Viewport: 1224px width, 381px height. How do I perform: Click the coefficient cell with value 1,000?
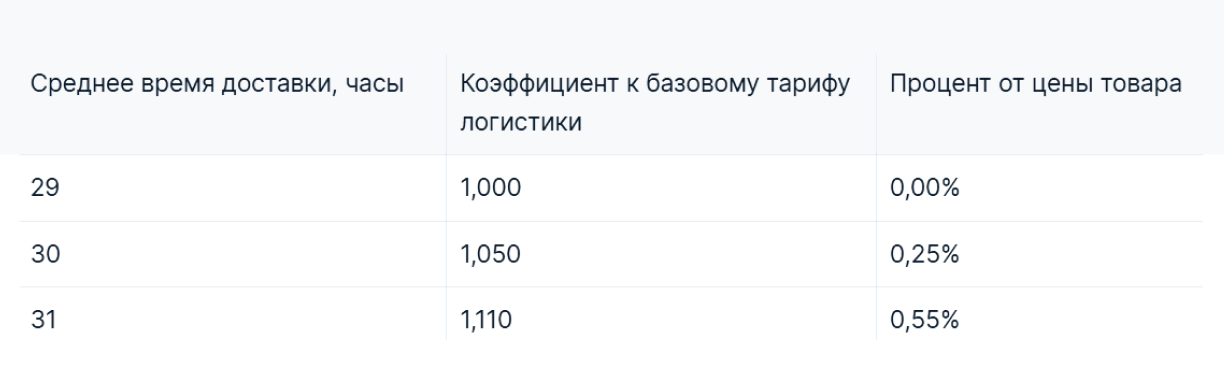click(x=661, y=188)
